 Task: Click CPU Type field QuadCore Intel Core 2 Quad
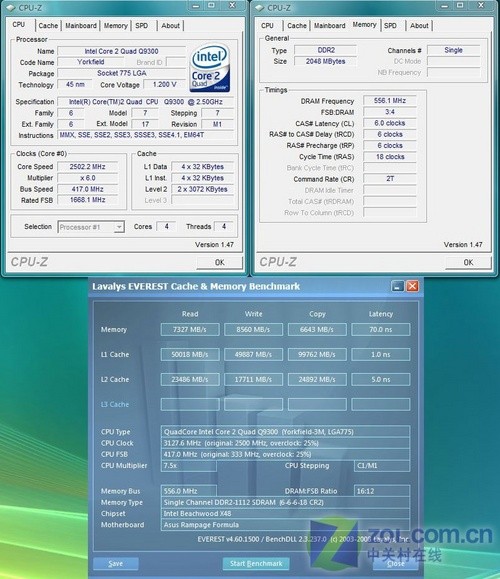tap(285, 432)
